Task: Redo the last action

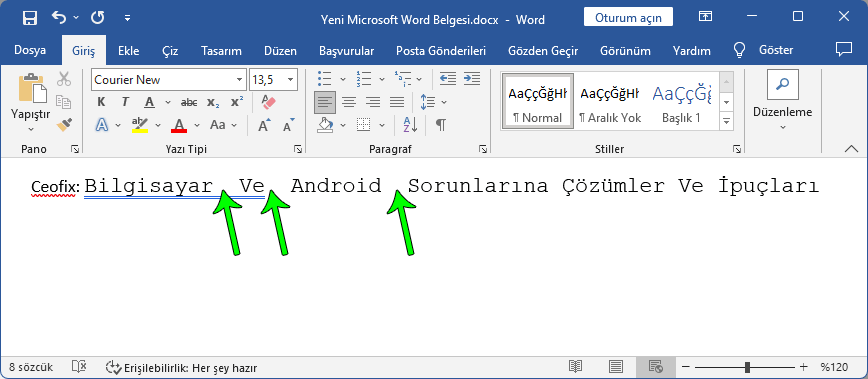Action: tap(98, 18)
